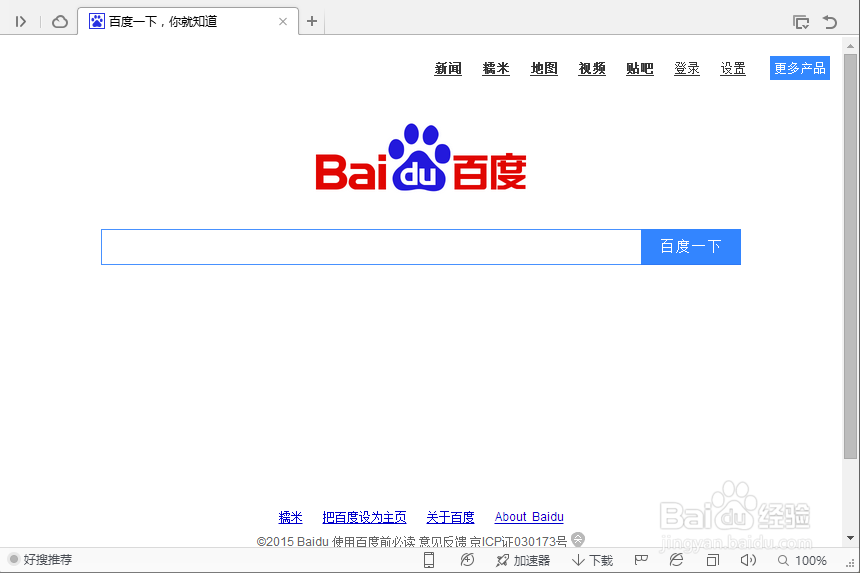Open the 地图 link
Viewport: 860px width, 573px height.
coord(544,69)
